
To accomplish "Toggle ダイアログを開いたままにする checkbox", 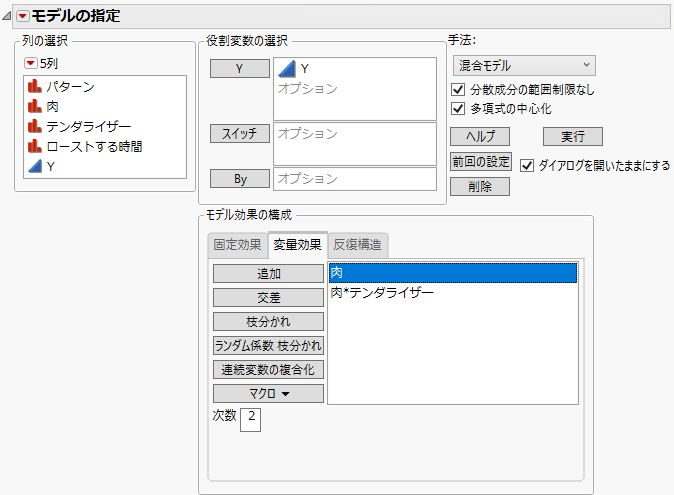I will 527,166.
